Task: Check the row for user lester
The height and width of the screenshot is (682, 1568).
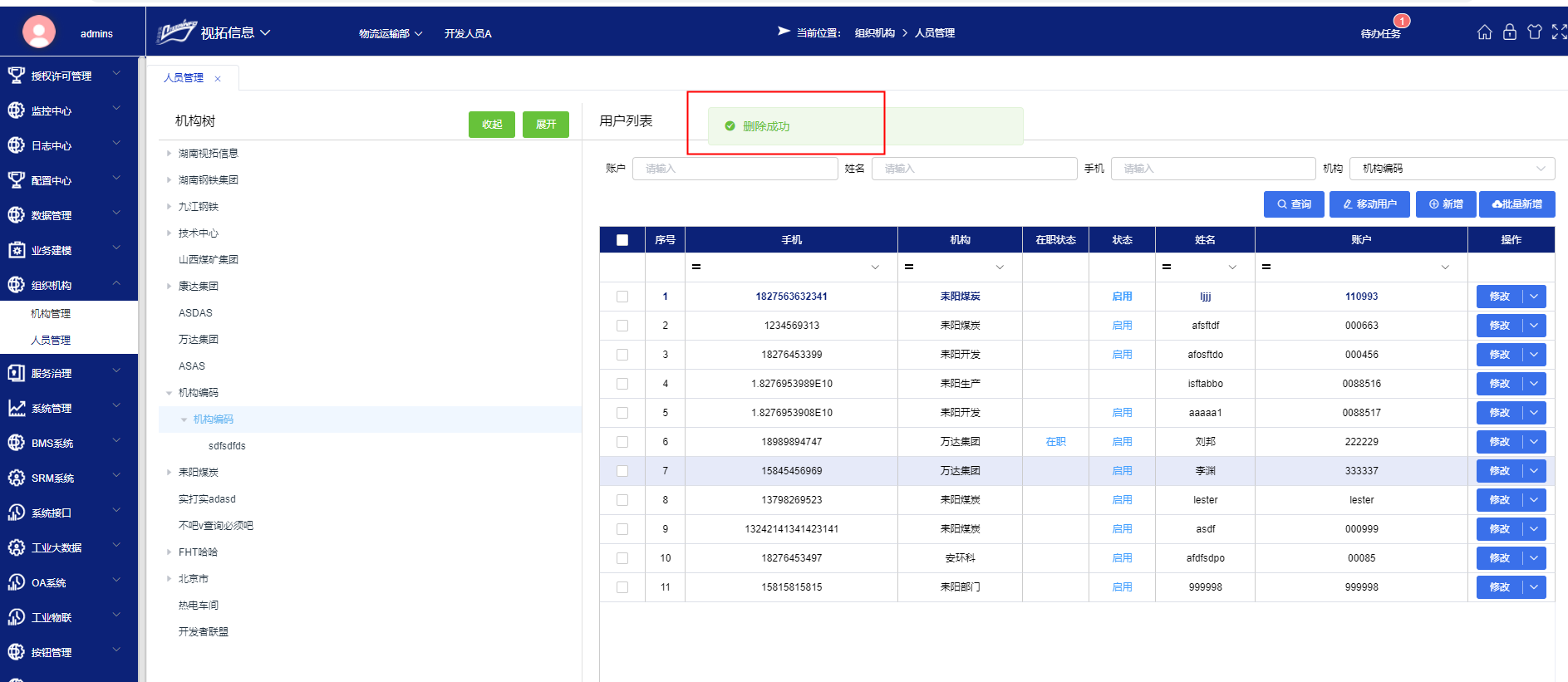Action: point(622,500)
